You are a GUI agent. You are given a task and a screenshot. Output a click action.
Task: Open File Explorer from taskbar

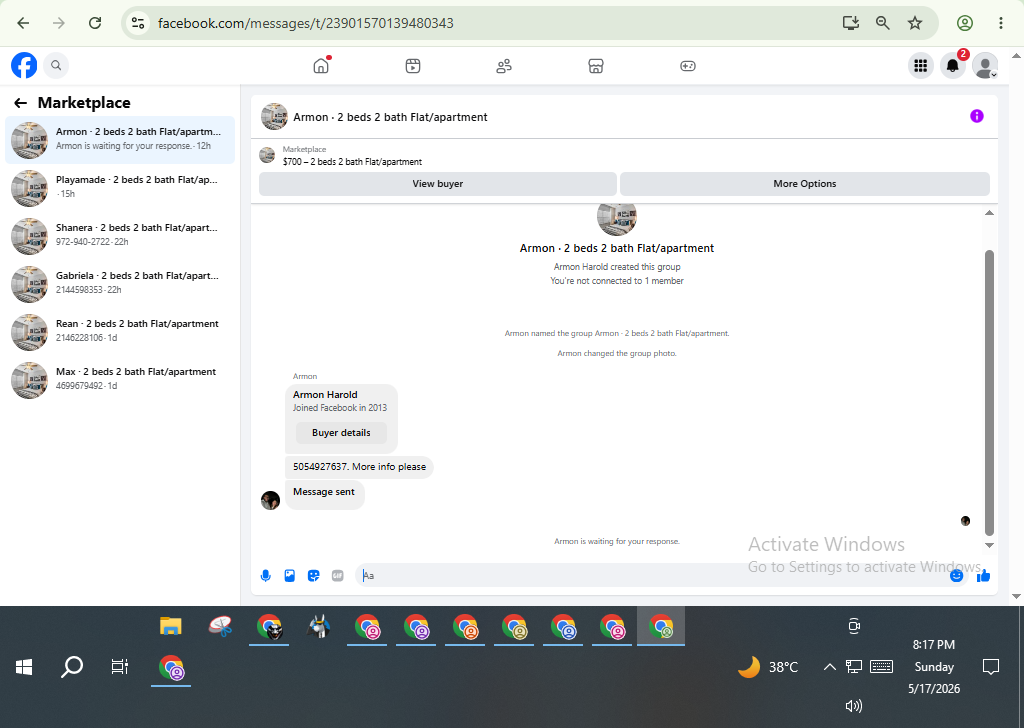(x=170, y=626)
